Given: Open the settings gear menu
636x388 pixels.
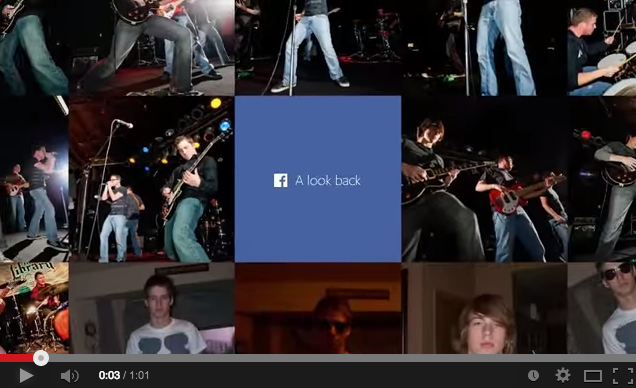Looking at the screenshot, I should pyautogui.click(x=563, y=375).
